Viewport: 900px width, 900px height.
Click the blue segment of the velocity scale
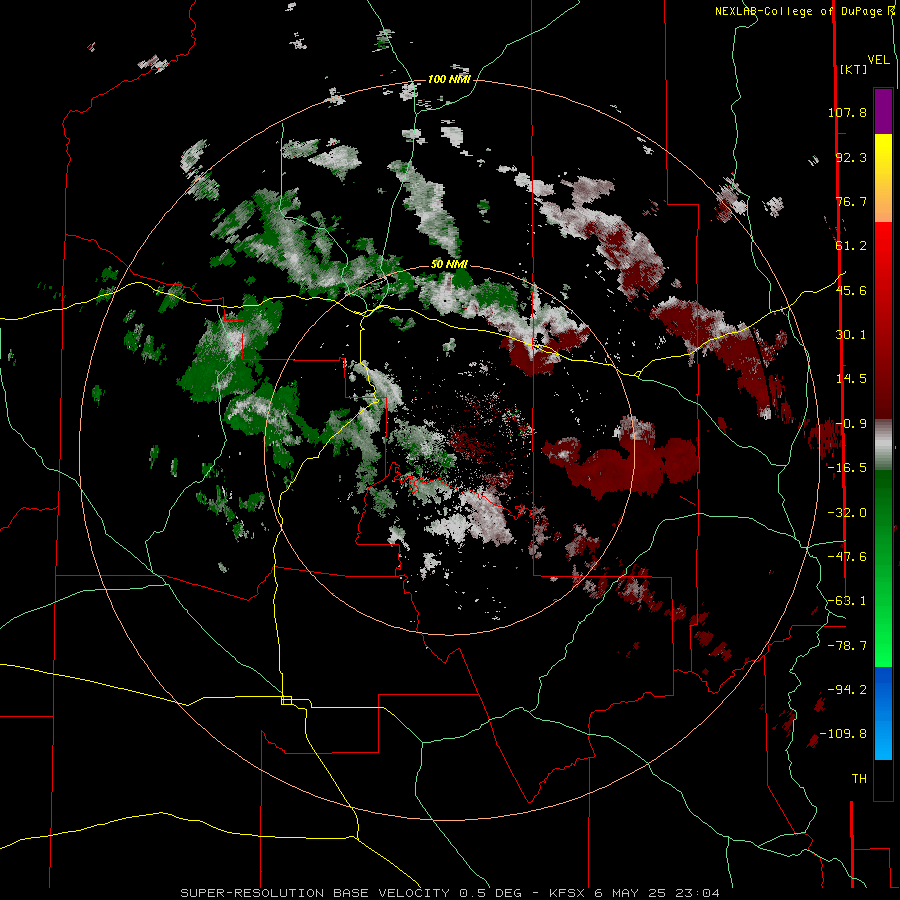tap(883, 713)
